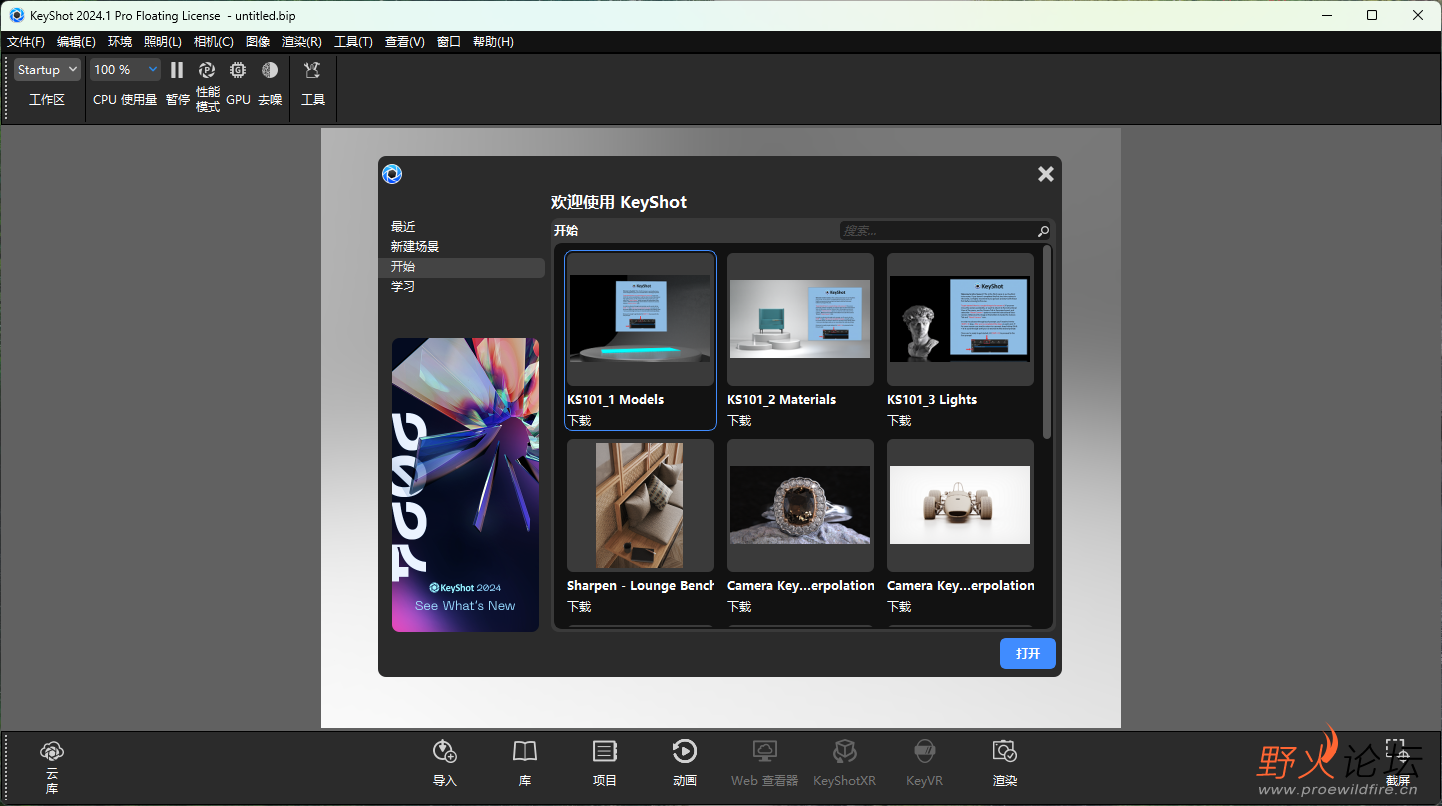
Task: Open the 项目 project panel icon
Action: [x=605, y=751]
